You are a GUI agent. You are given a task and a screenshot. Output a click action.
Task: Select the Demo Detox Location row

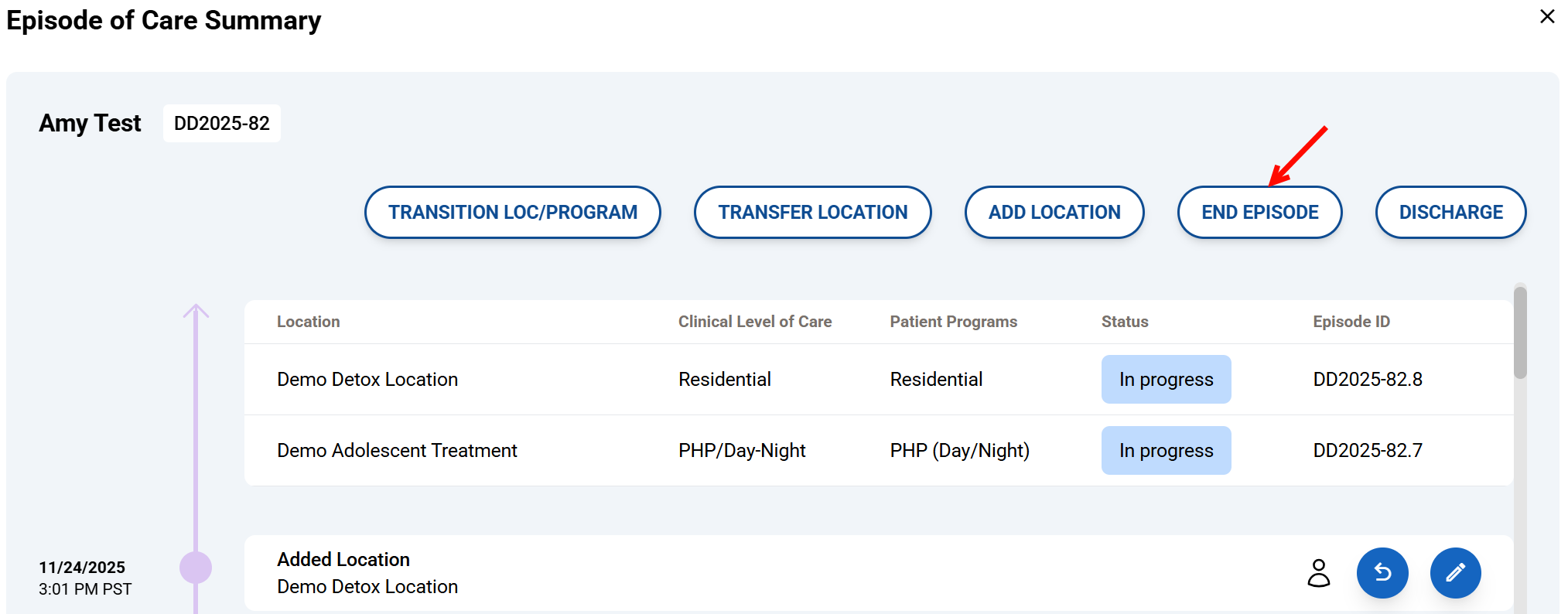[x=367, y=380]
